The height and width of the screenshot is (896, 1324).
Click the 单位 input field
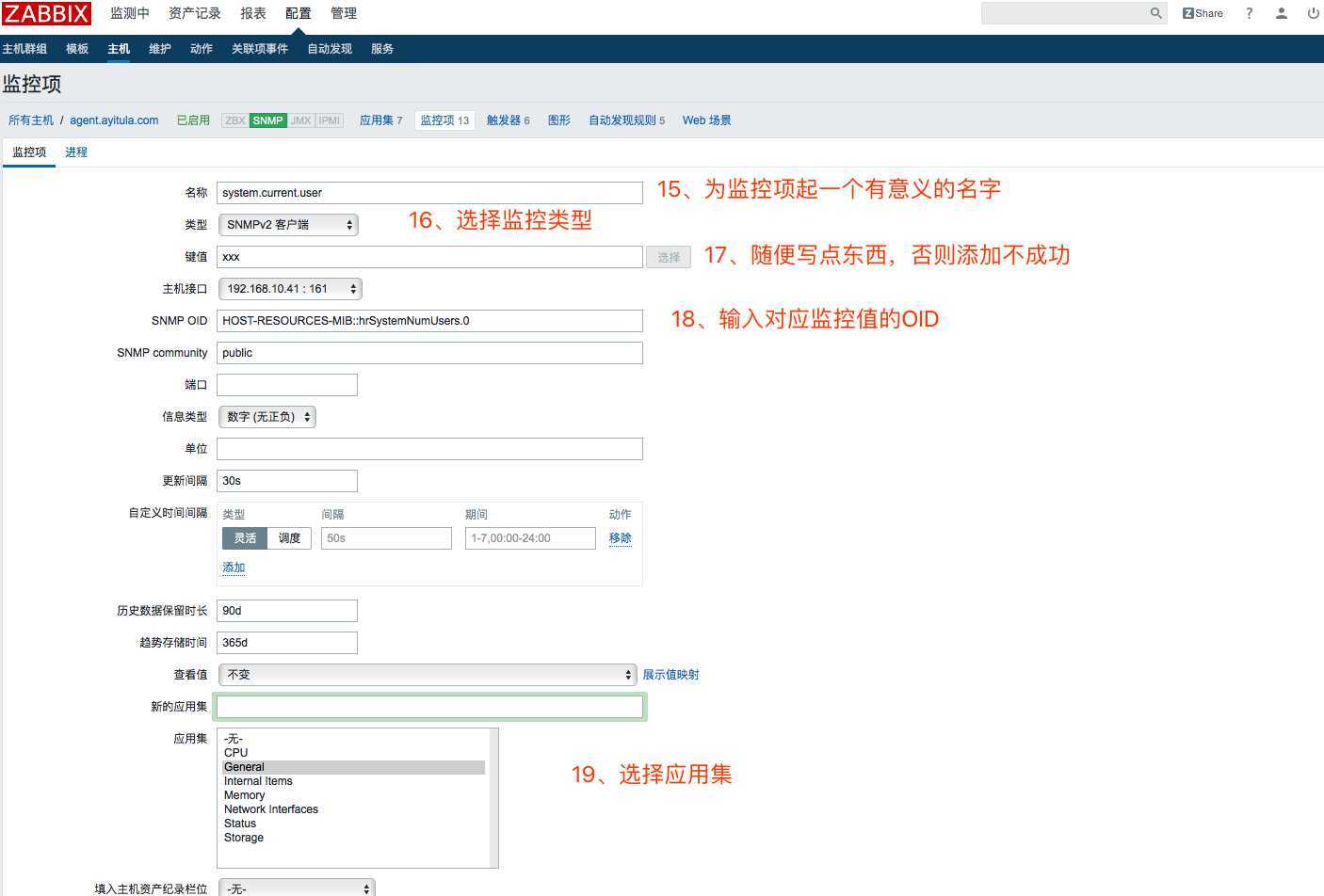(429, 449)
